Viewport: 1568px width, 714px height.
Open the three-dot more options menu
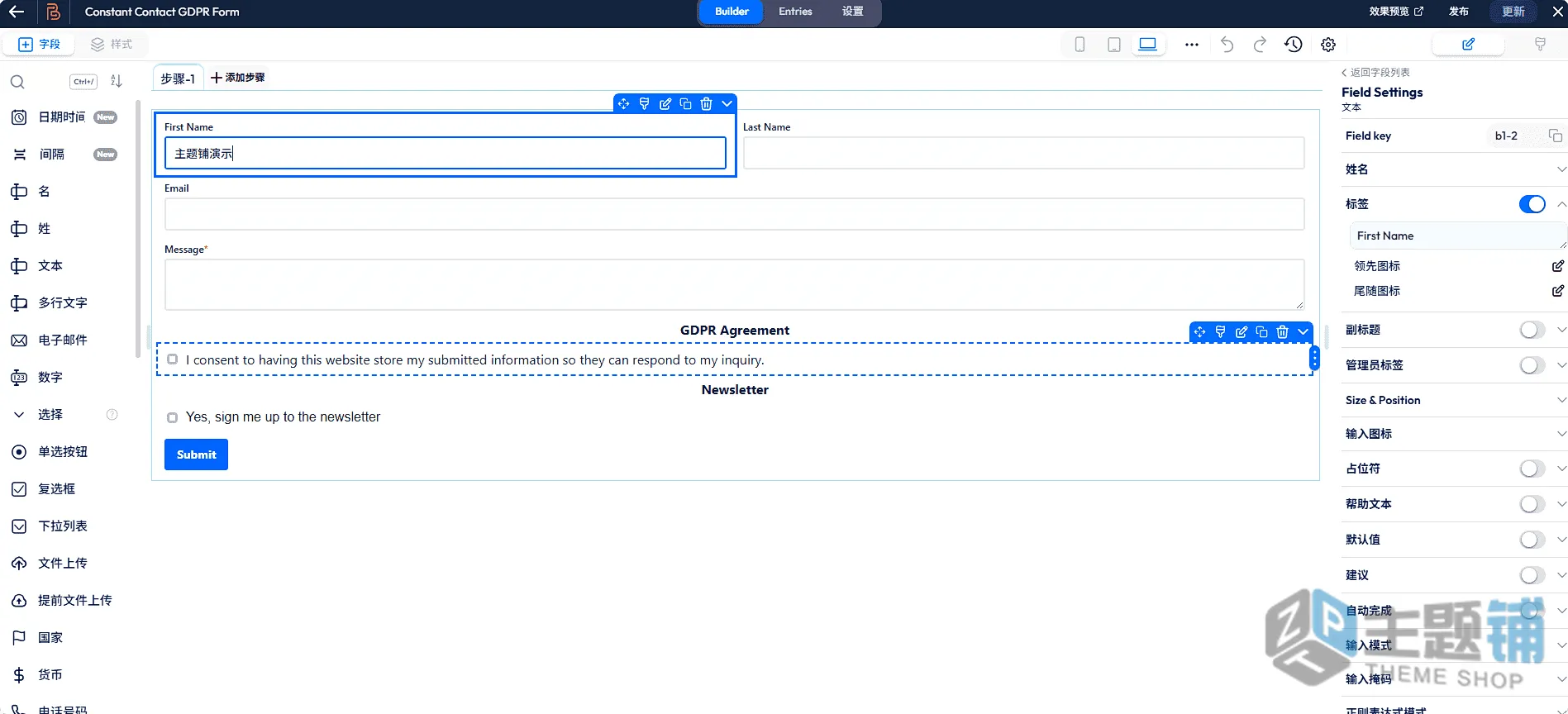pyautogui.click(x=1191, y=45)
